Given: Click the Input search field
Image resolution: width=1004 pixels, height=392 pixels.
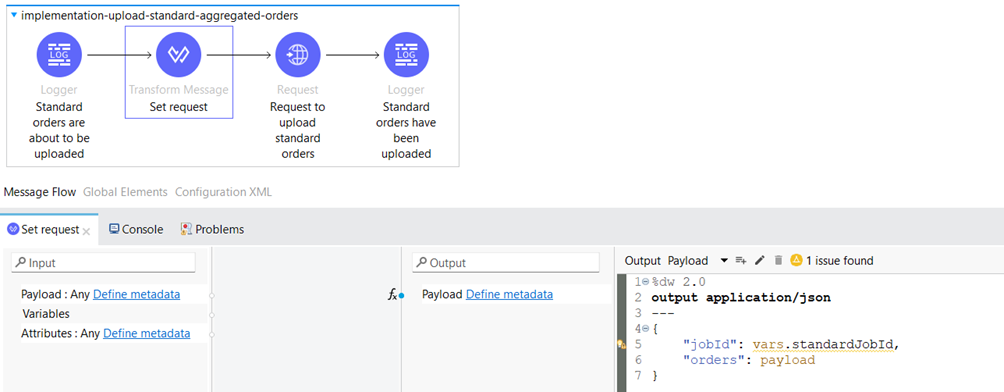Looking at the screenshot, I should point(104,263).
